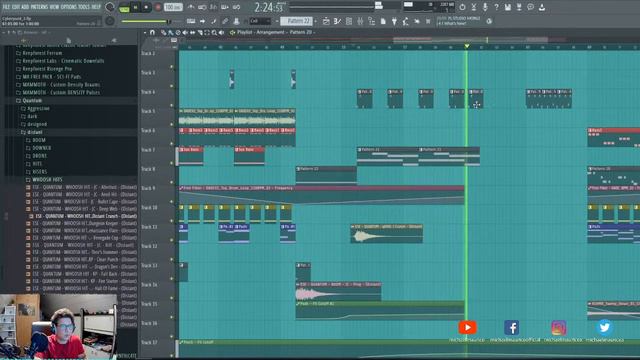Expand the DRONE folder
Image resolution: width=640 pixels, height=360 pixels.
39,156
